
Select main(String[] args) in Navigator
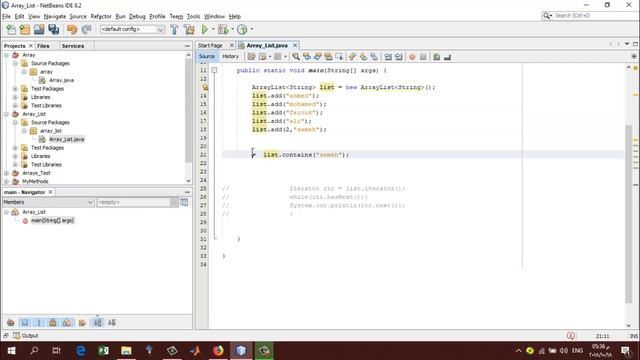(53, 220)
